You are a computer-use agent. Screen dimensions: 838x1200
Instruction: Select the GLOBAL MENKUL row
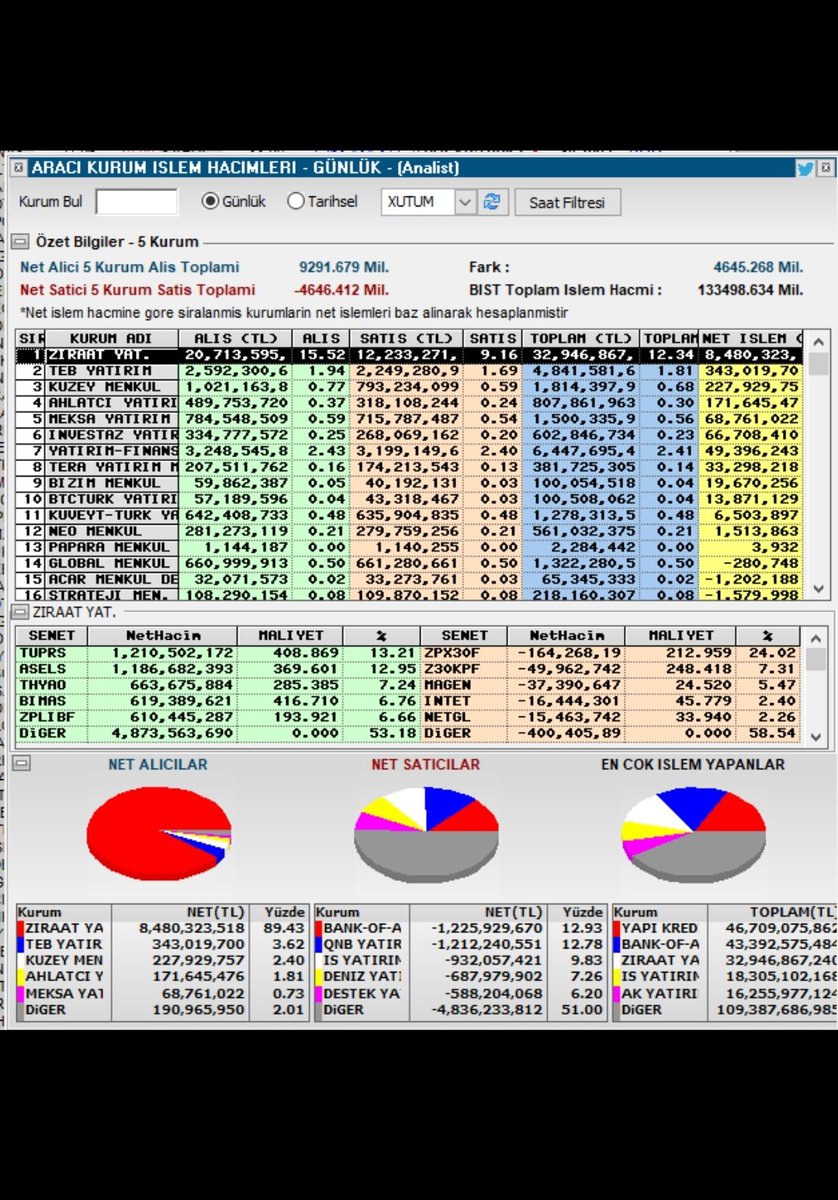[x=410, y=563]
